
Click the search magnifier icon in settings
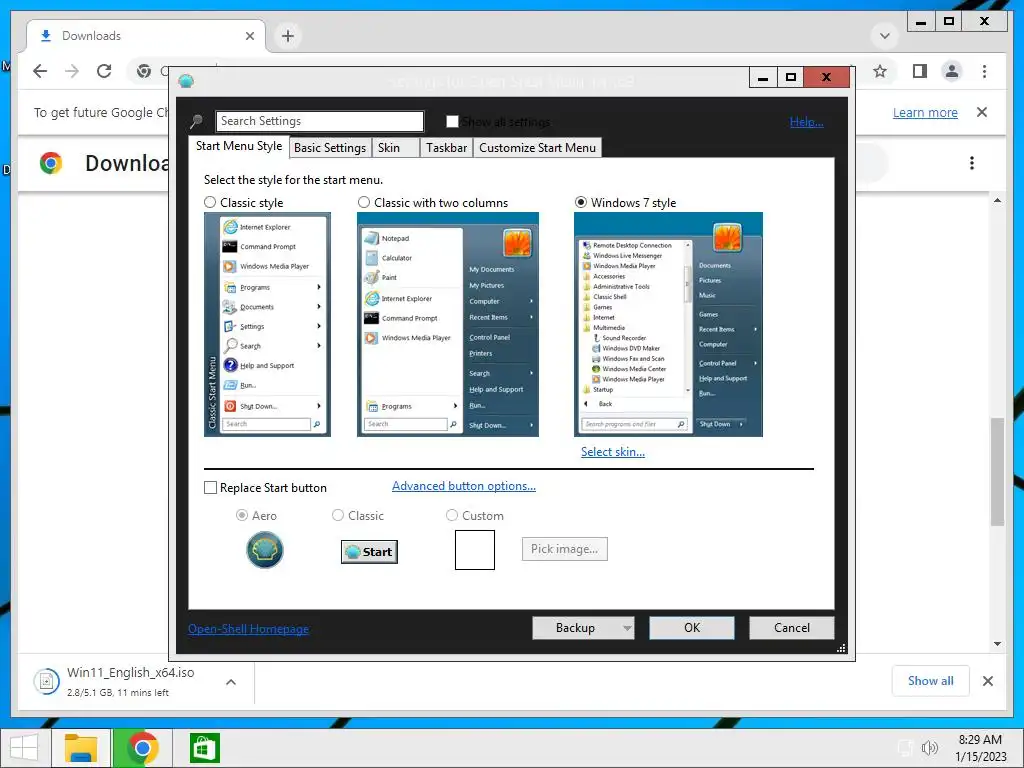pyautogui.click(x=196, y=121)
